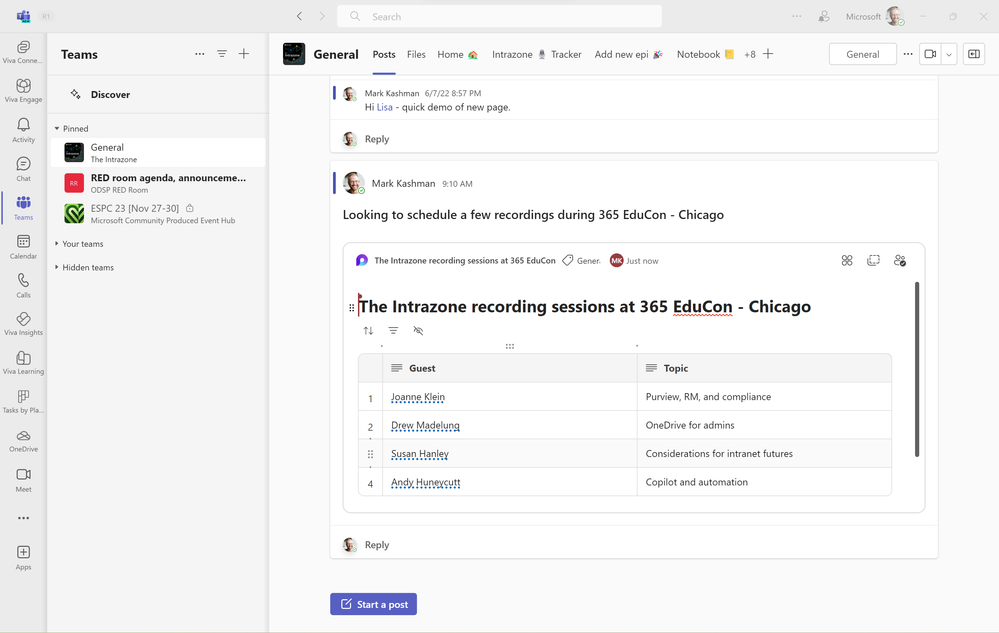Image resolution: width=999 pixels, height=633 pixels.
Task: Open settings and more ellipsis in title bar
Action: coord(796,17)
